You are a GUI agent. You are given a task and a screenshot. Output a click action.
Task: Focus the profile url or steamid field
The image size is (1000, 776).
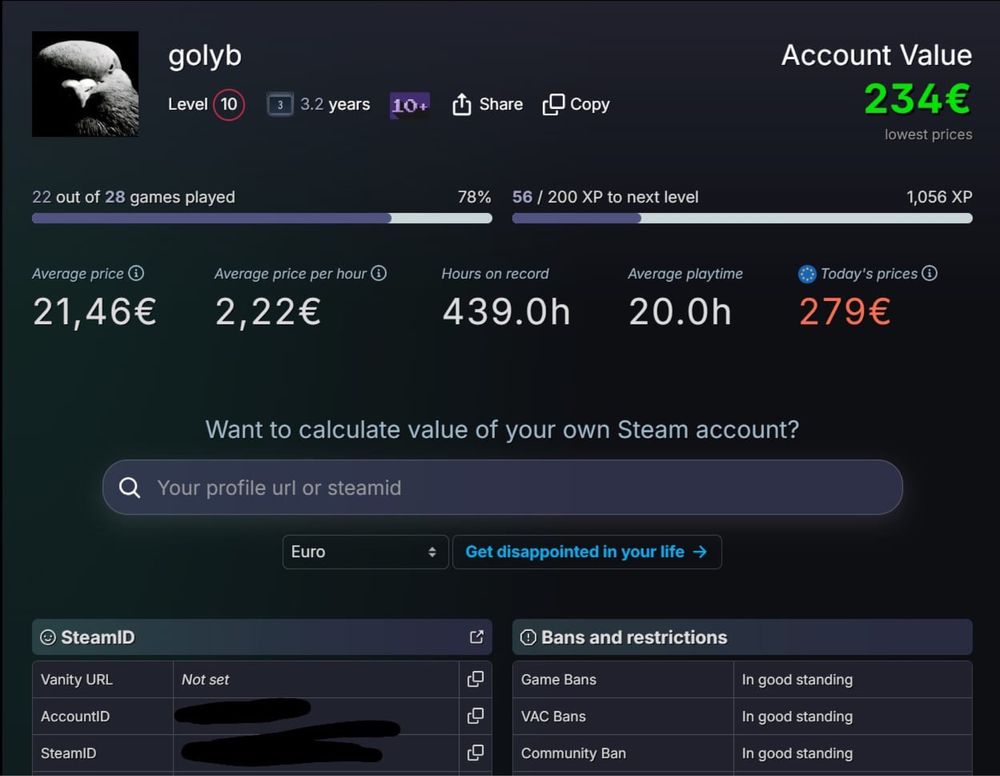pos(503,487)
